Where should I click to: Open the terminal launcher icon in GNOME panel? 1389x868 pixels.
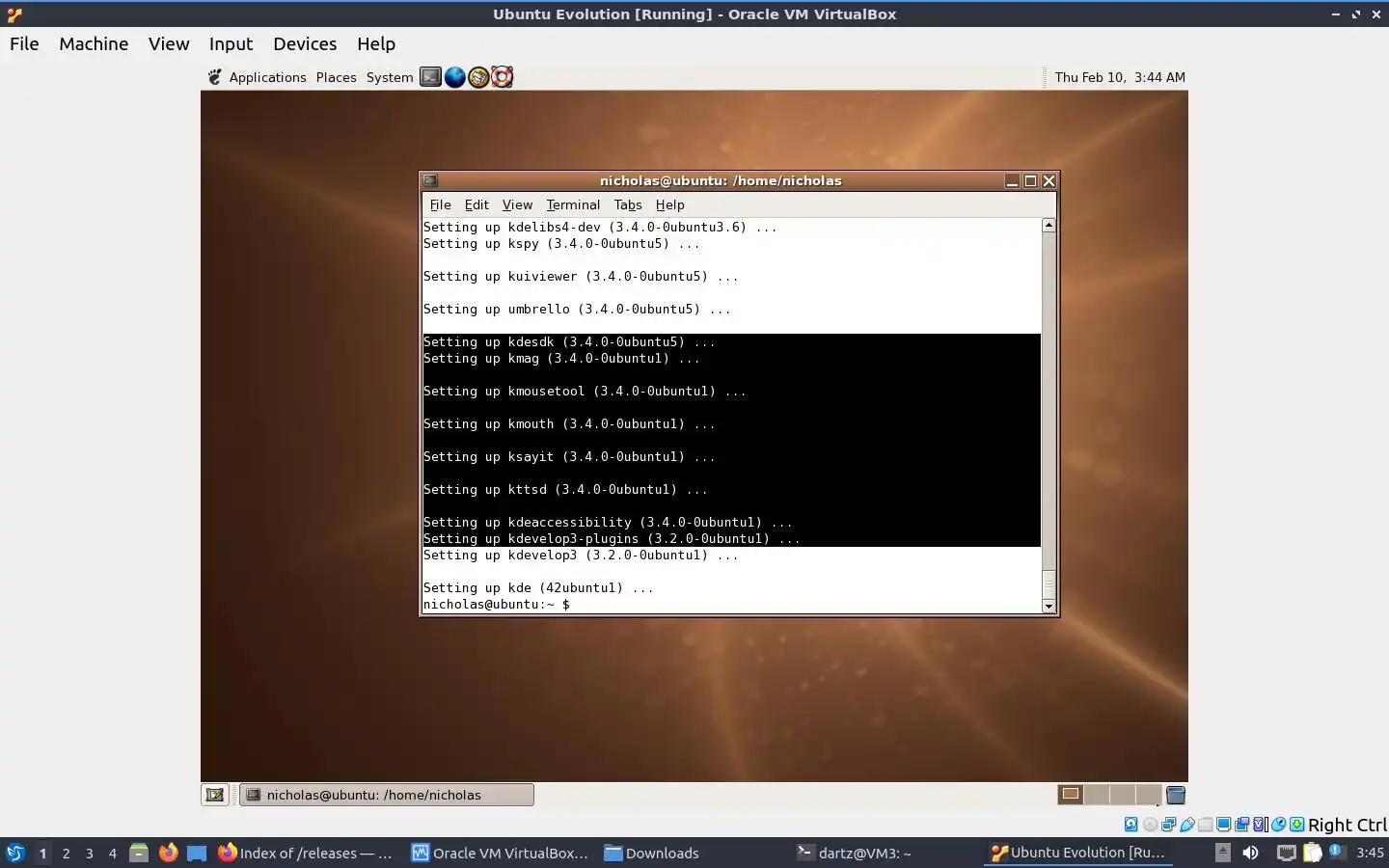tap(430, 77)
